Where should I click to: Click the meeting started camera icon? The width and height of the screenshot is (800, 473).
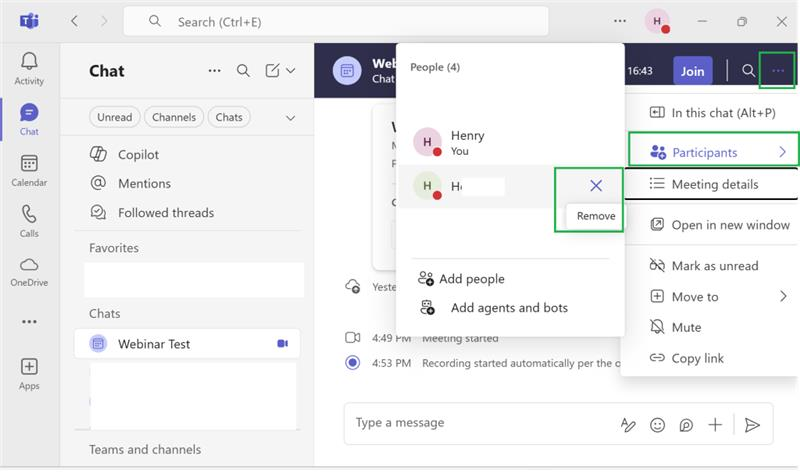[x=353, y=337]
